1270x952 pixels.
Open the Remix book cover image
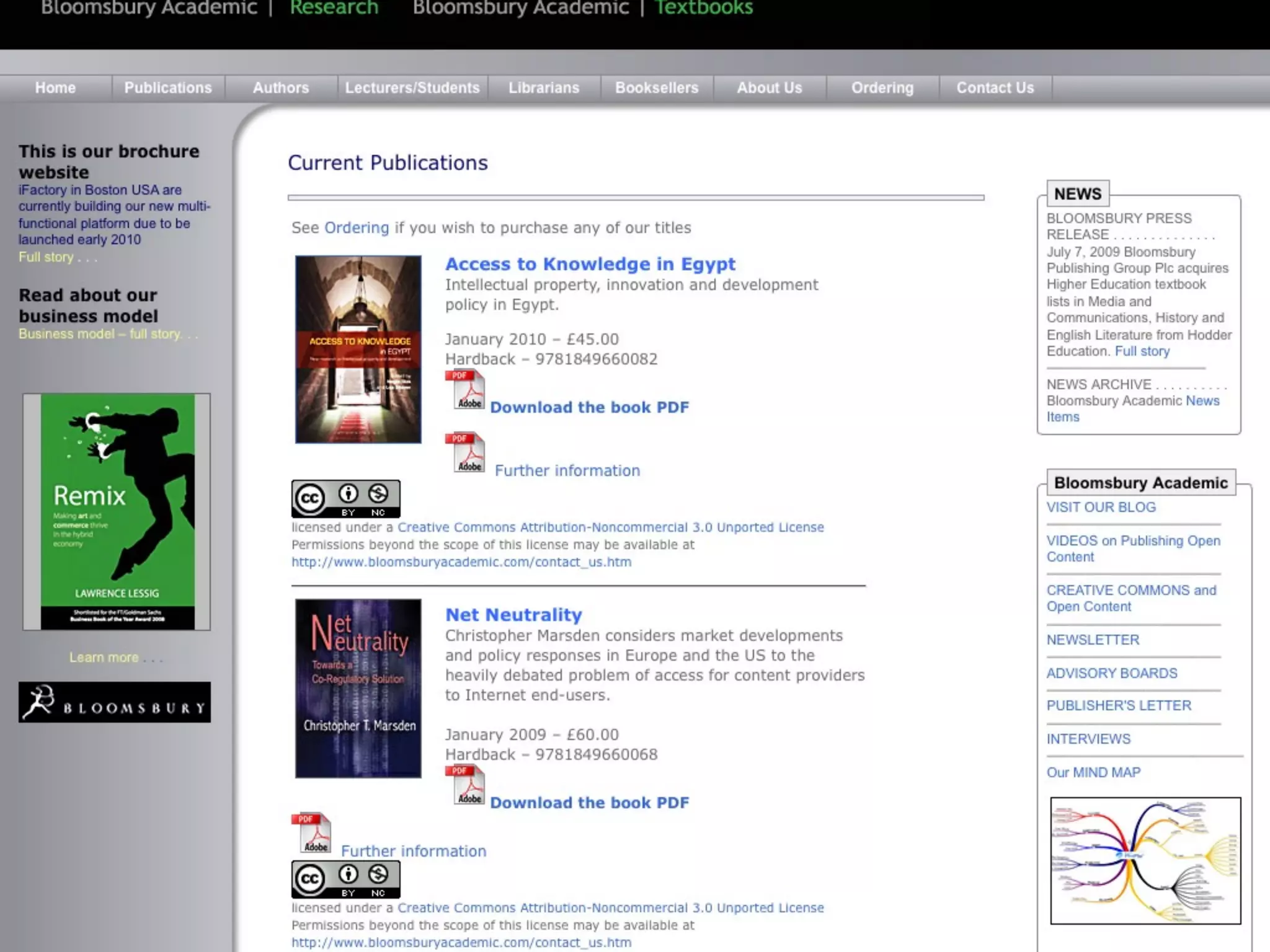click(x=117, y=512)
